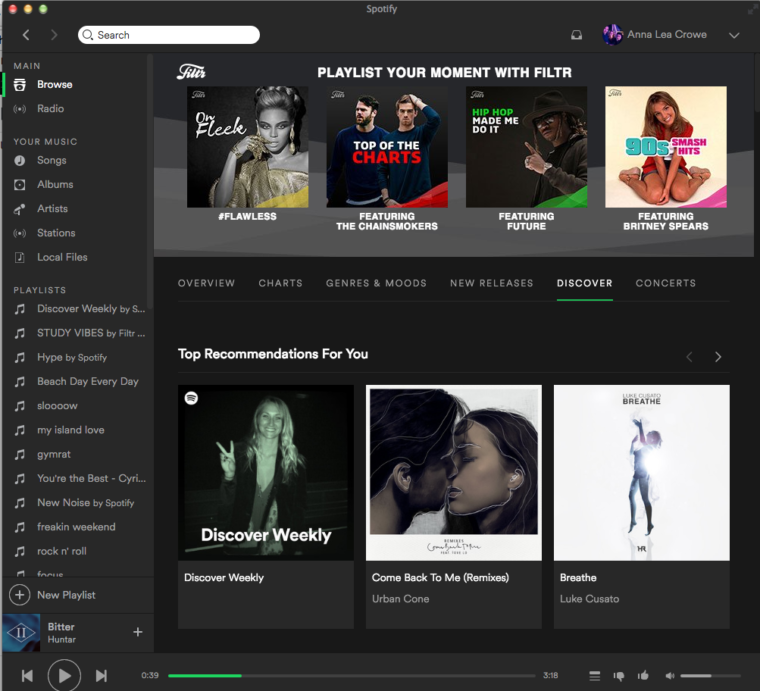Select the Discover tab
The height and width of the screenshot is (691, 760).
(x=585, y=283)
